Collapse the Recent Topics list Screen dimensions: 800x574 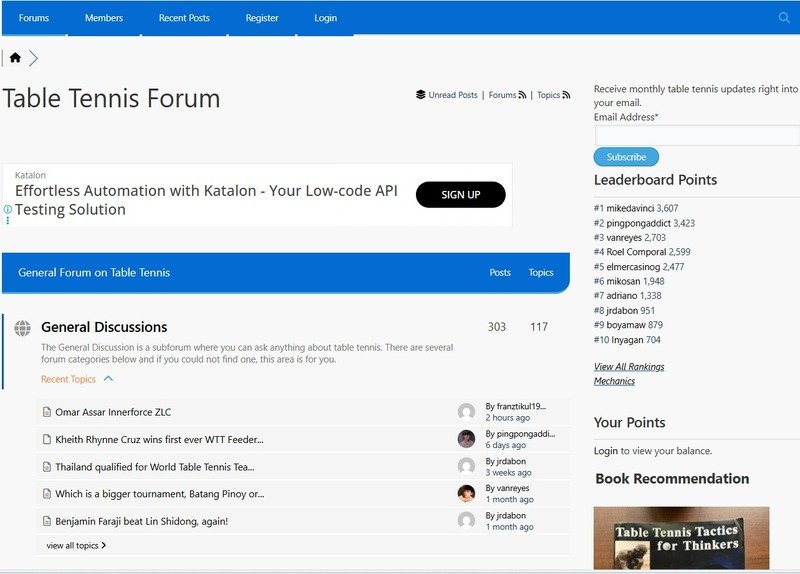(x=108, y=379)
